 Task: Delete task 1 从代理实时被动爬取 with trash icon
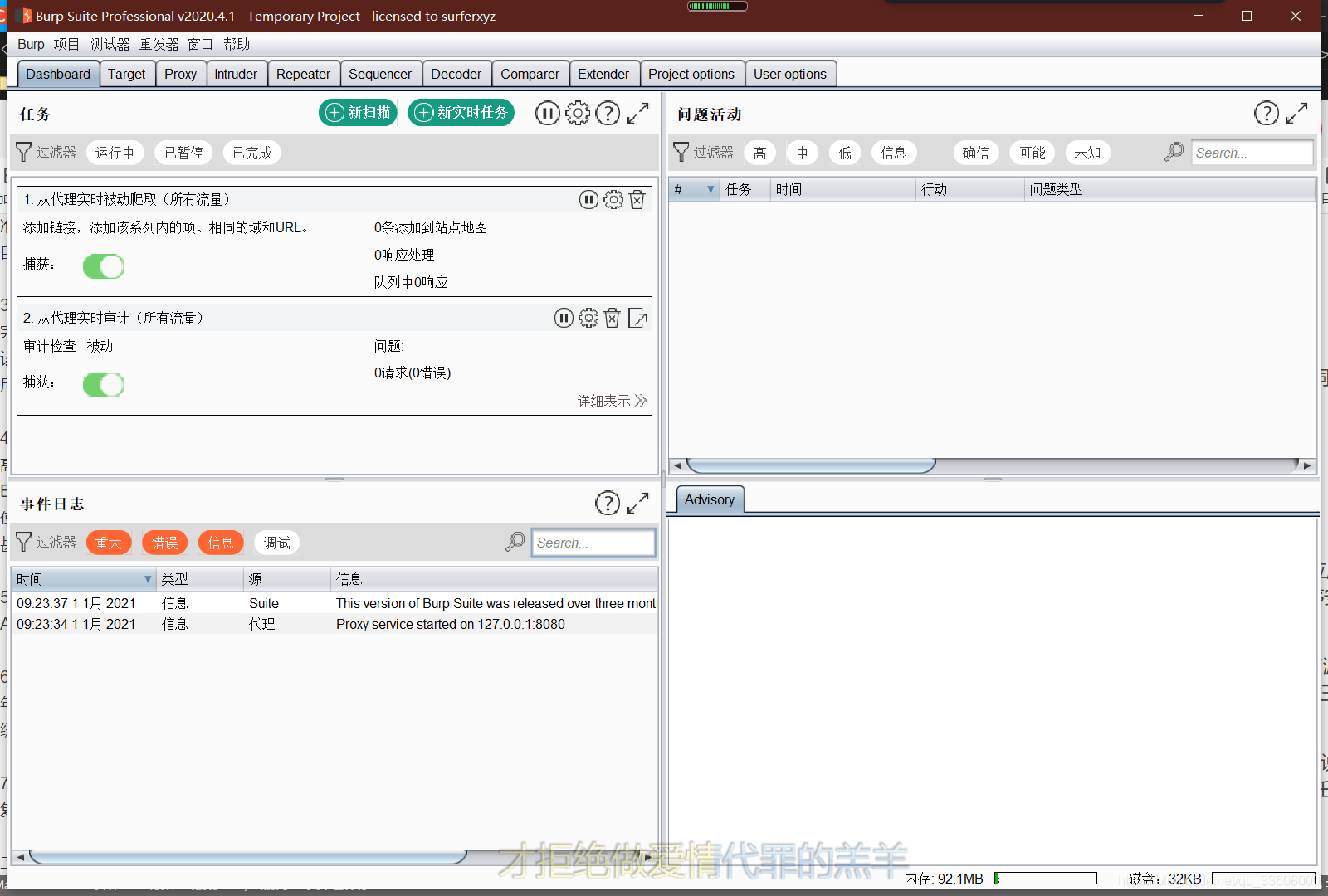[637, 199]
